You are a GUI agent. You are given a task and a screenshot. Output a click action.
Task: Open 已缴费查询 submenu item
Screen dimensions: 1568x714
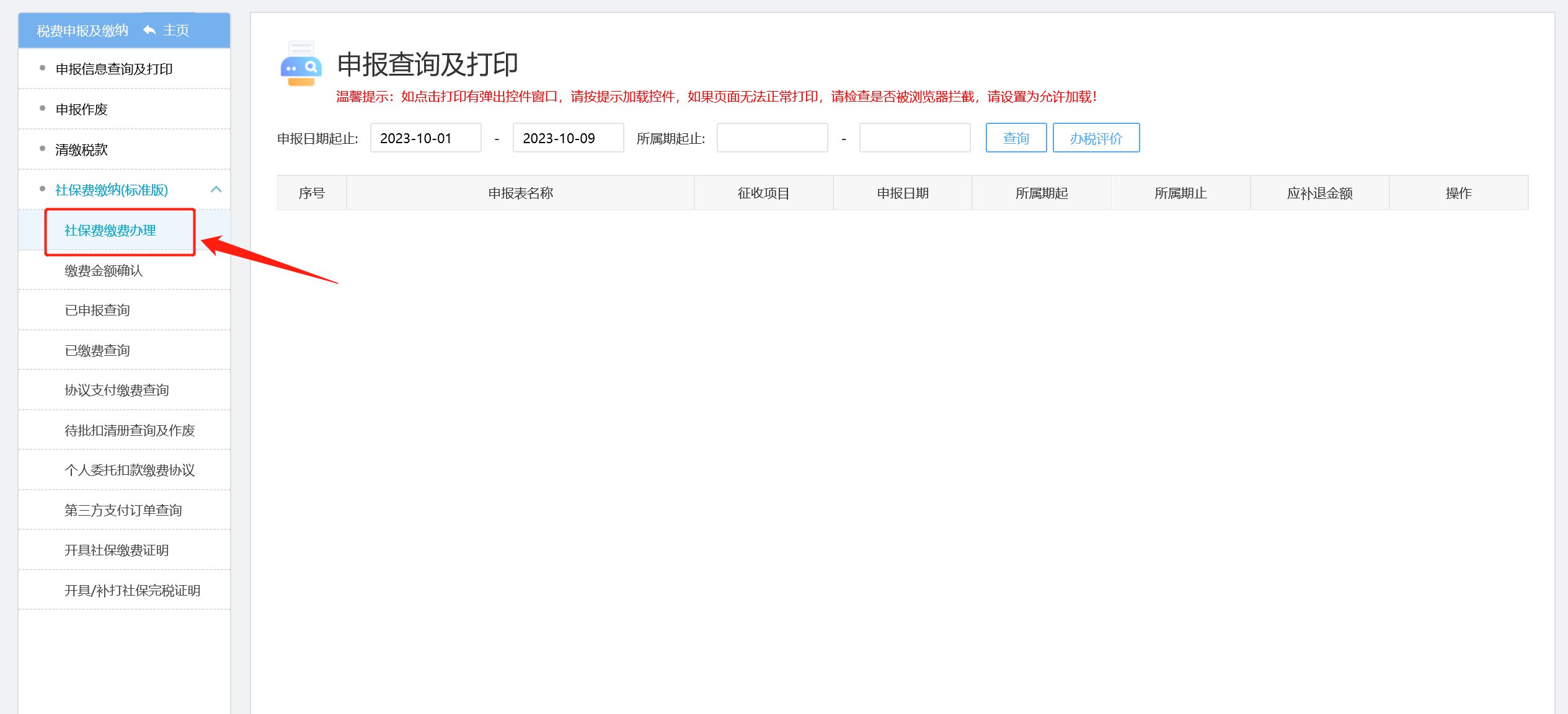pos(97,350)
